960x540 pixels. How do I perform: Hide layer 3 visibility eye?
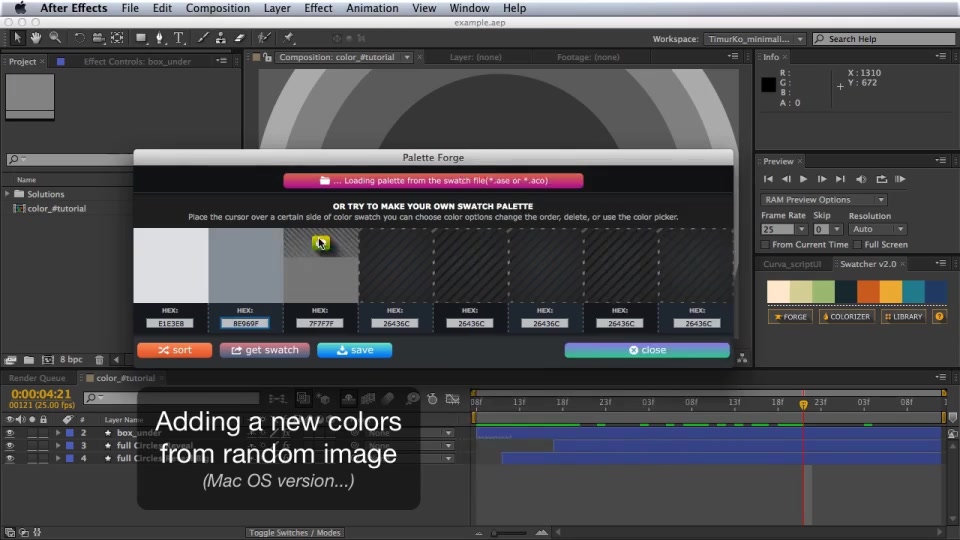(x=9, y=446)
